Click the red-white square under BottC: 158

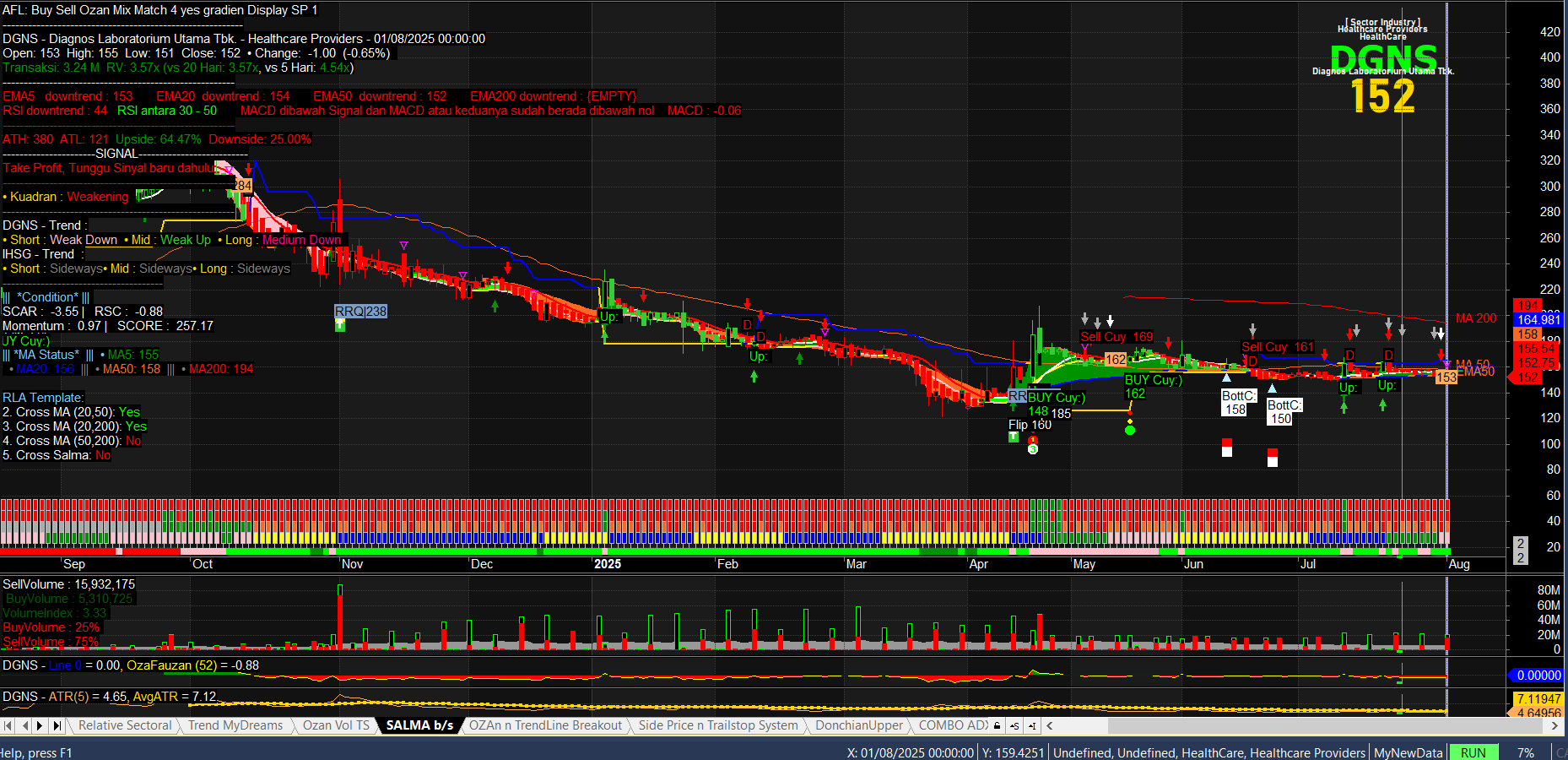click(1227, 448)
